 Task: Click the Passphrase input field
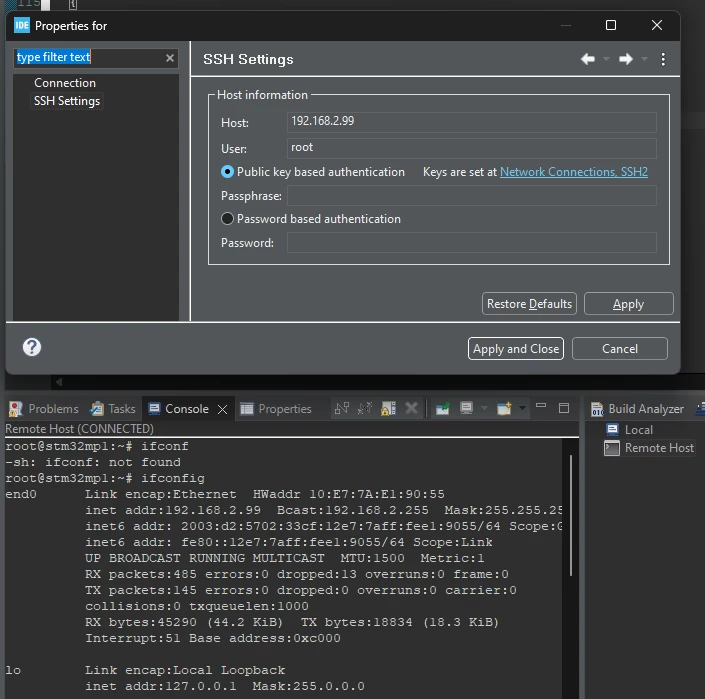coord(472,196)
